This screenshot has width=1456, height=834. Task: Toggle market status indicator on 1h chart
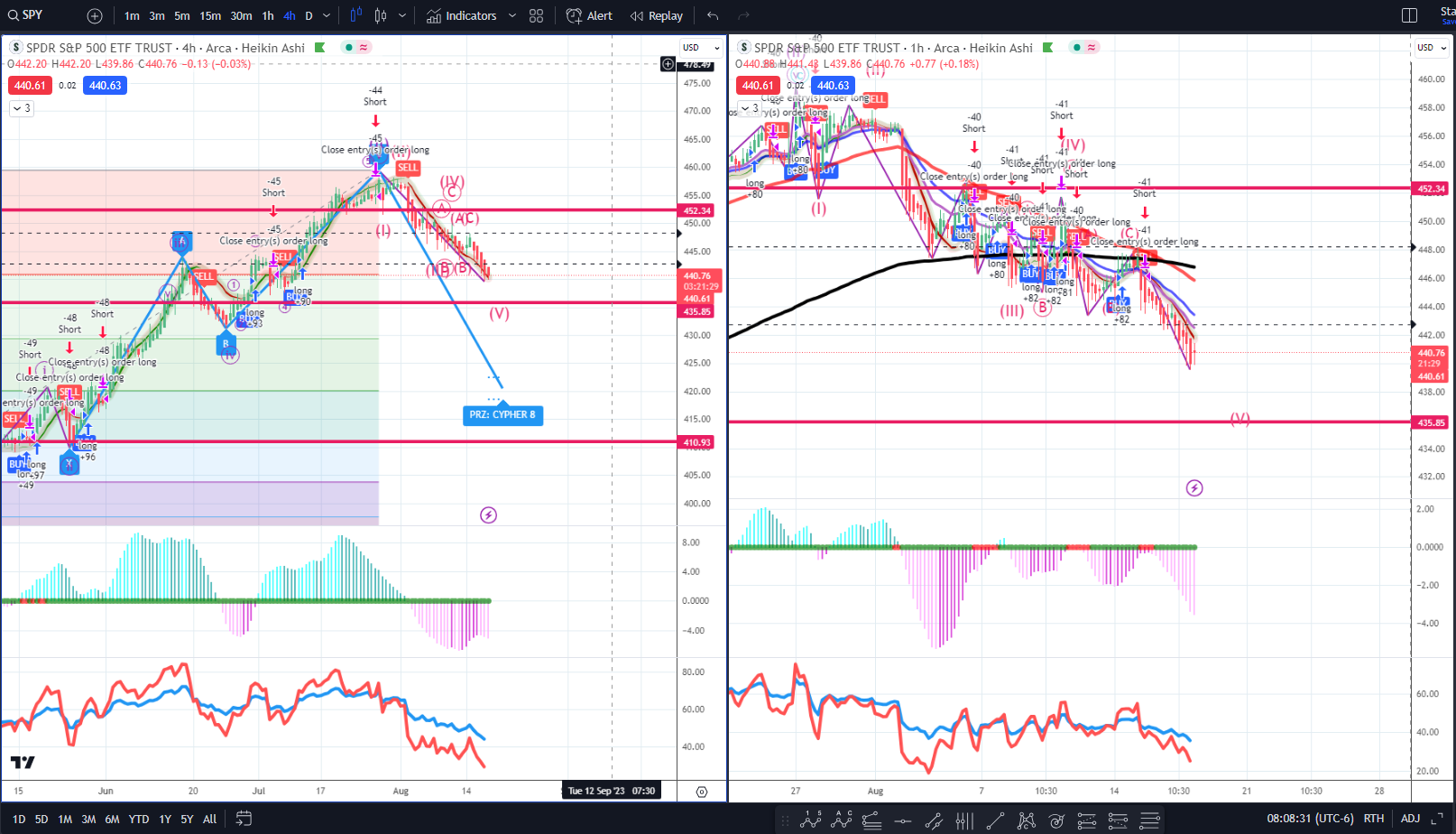[1076, 47]
